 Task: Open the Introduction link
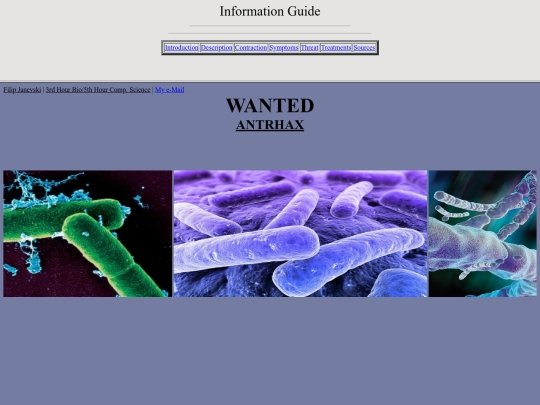pyautogui.click(x=181, y=48)
